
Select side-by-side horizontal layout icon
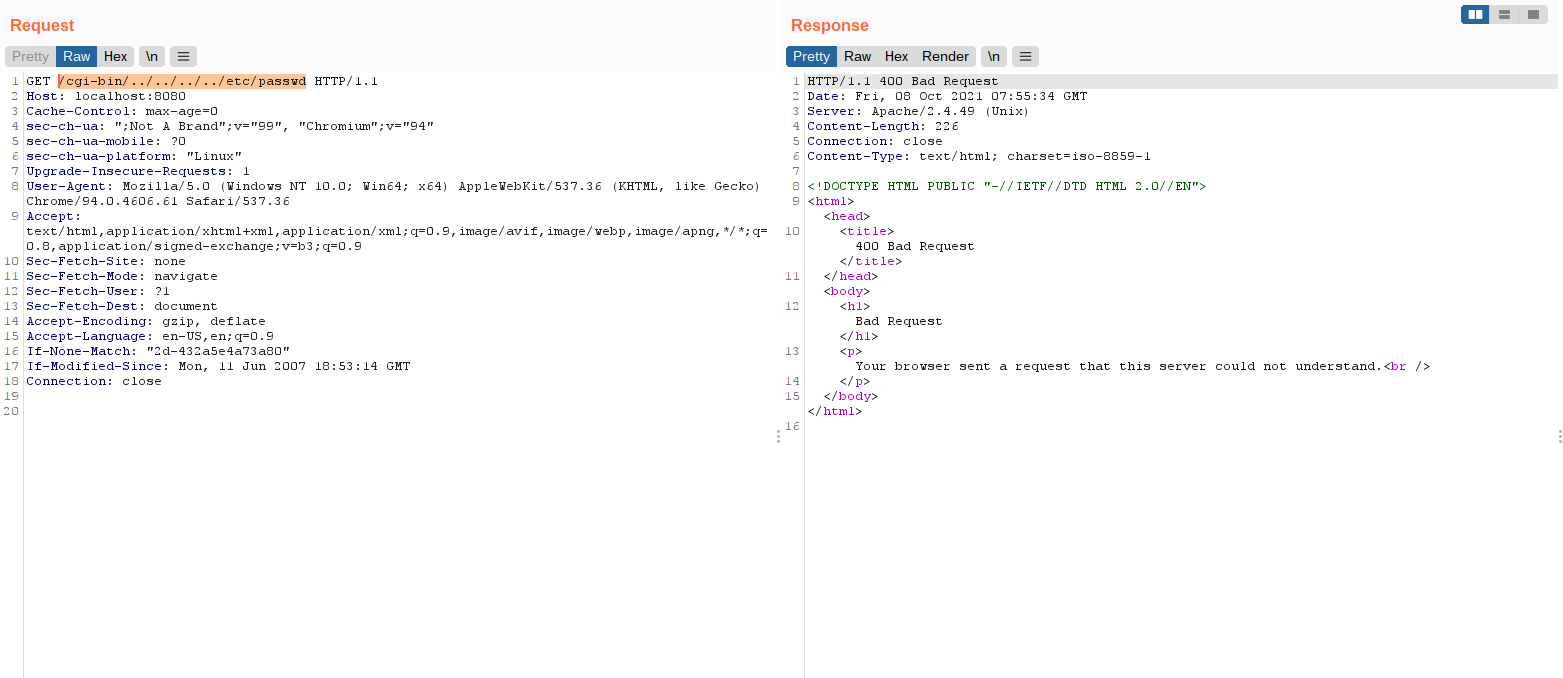click(1475, 14)
